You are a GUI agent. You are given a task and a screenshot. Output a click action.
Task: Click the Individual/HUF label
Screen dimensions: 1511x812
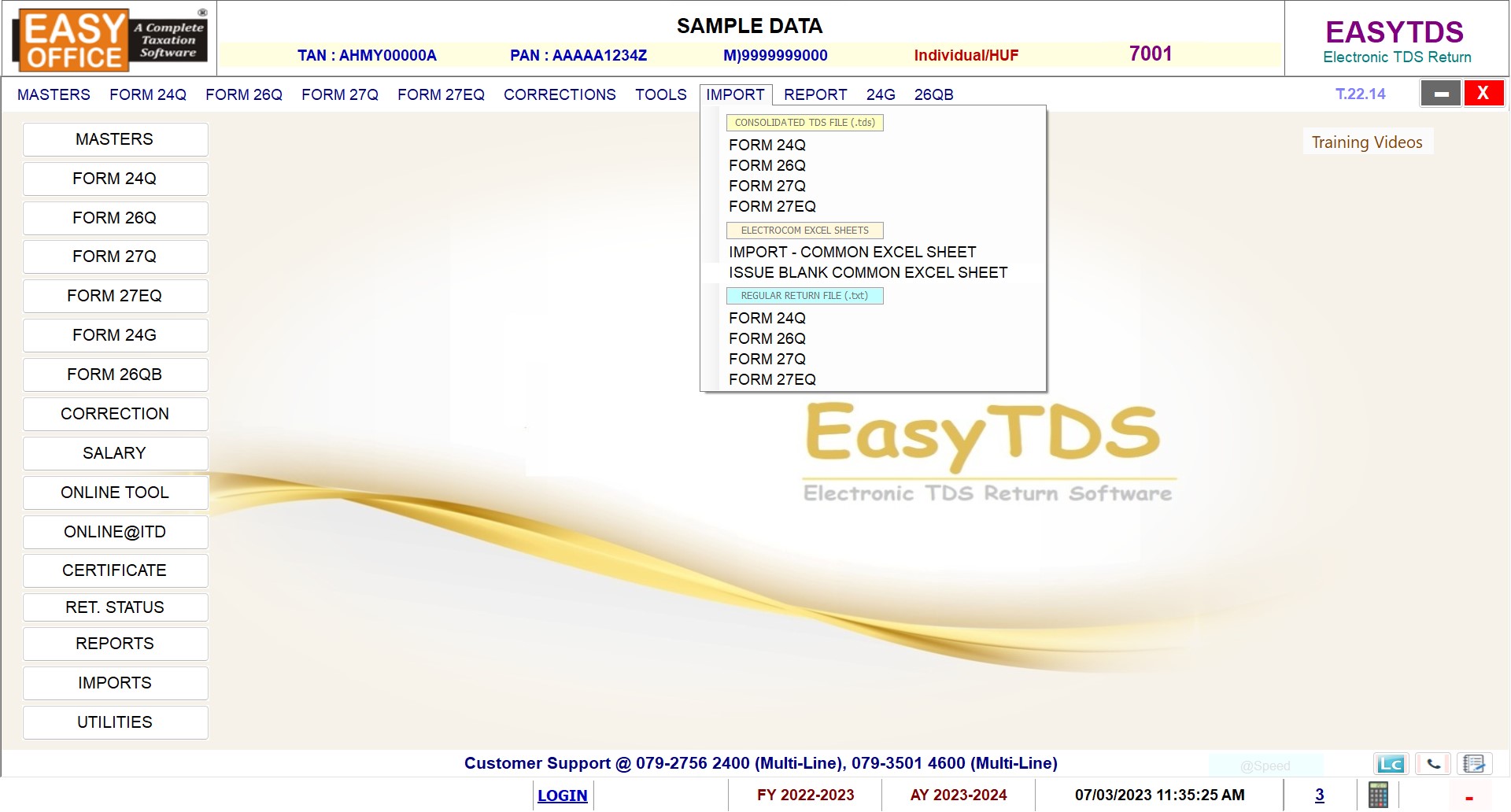[966, 55]
